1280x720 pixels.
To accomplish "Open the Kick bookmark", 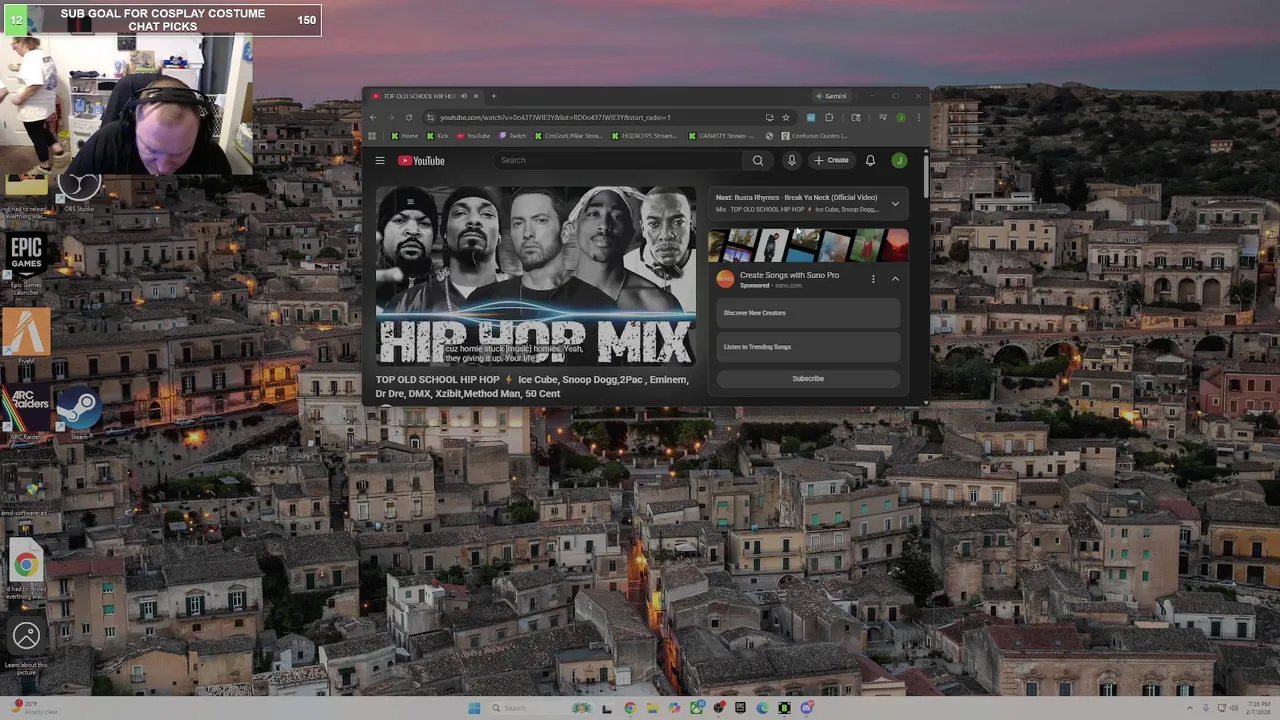I will [438, 136].
